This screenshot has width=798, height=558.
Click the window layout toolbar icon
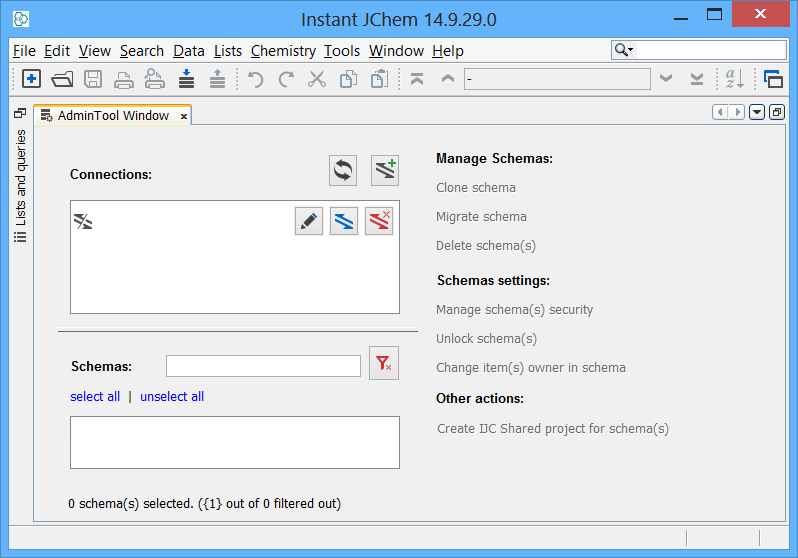pyautogui.click(x=774, y=79)
